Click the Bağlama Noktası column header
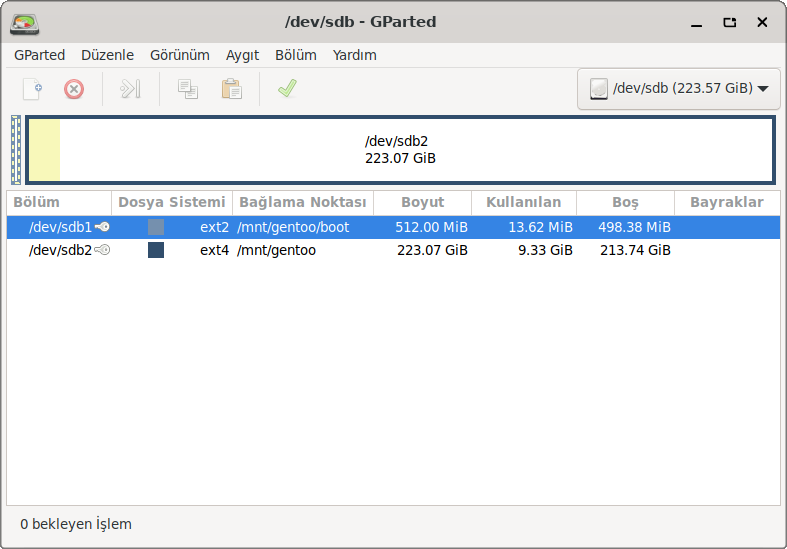 pyautogui.click(x=303, y=202)
